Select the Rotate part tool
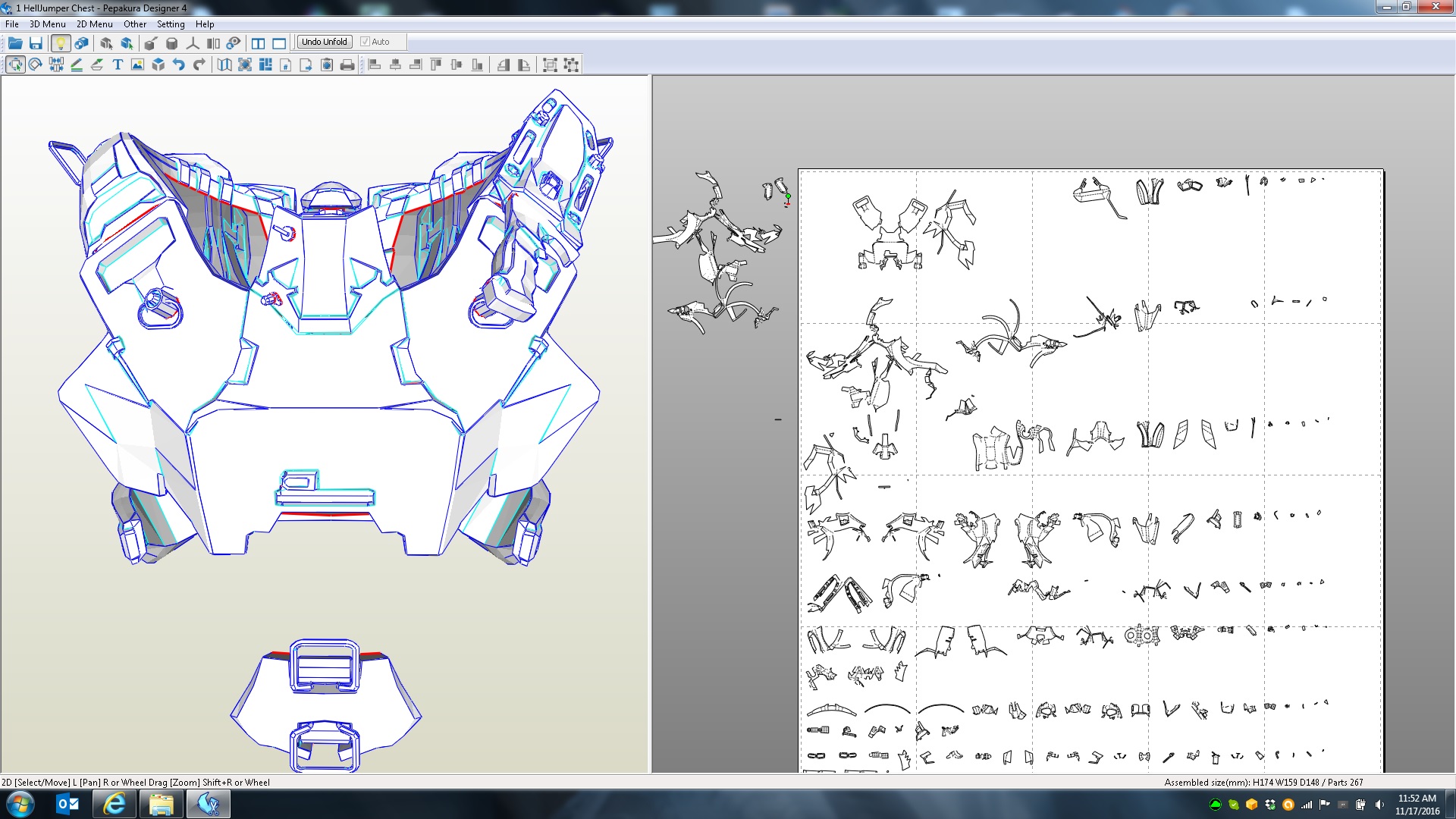This screenshot has height=819, width=1456. (x=35, y=64)
